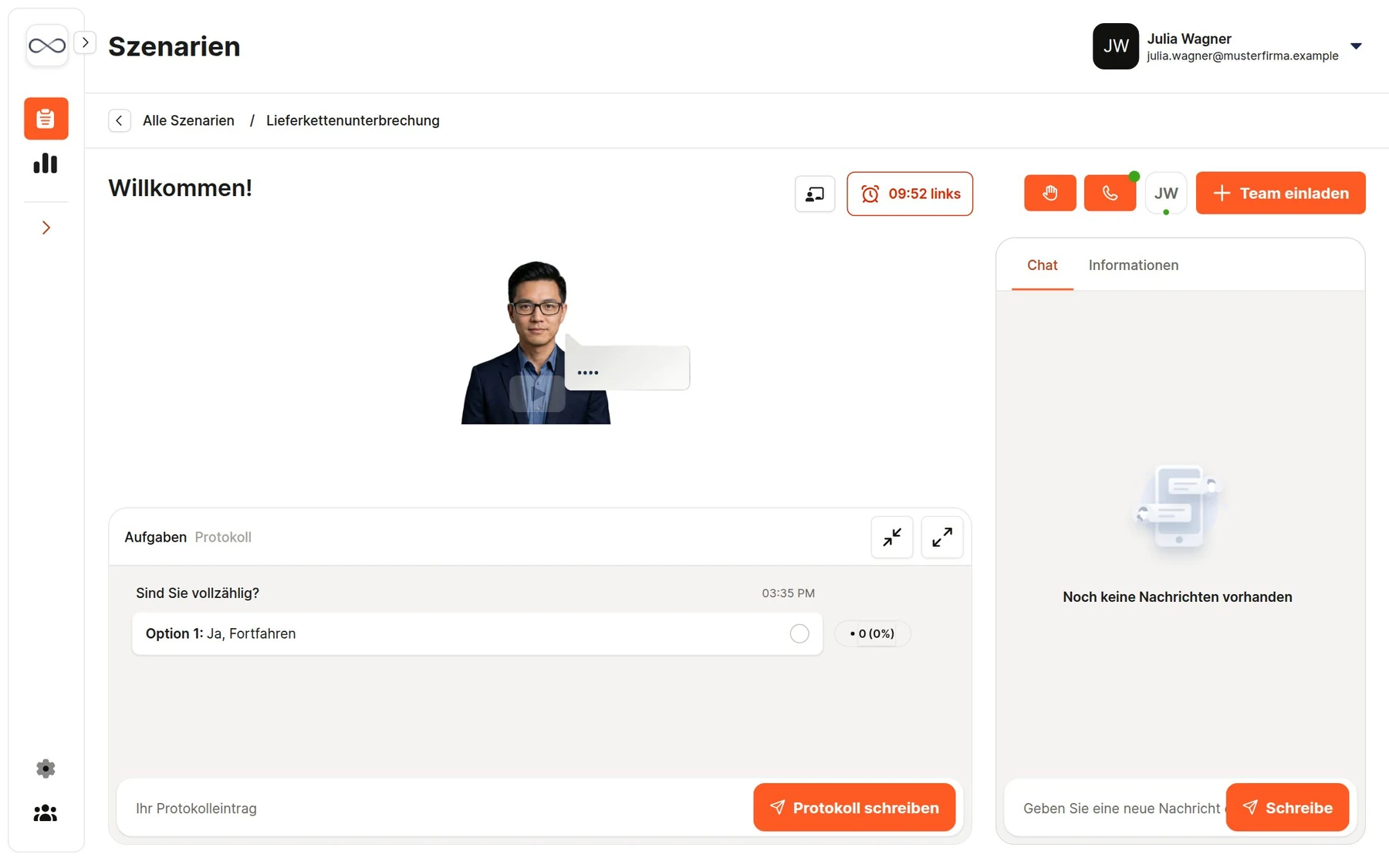The height and width of the screenshot is (868, 1389).
Task: Expand the red chevron in the sidebar
Action: coord(46,228)
